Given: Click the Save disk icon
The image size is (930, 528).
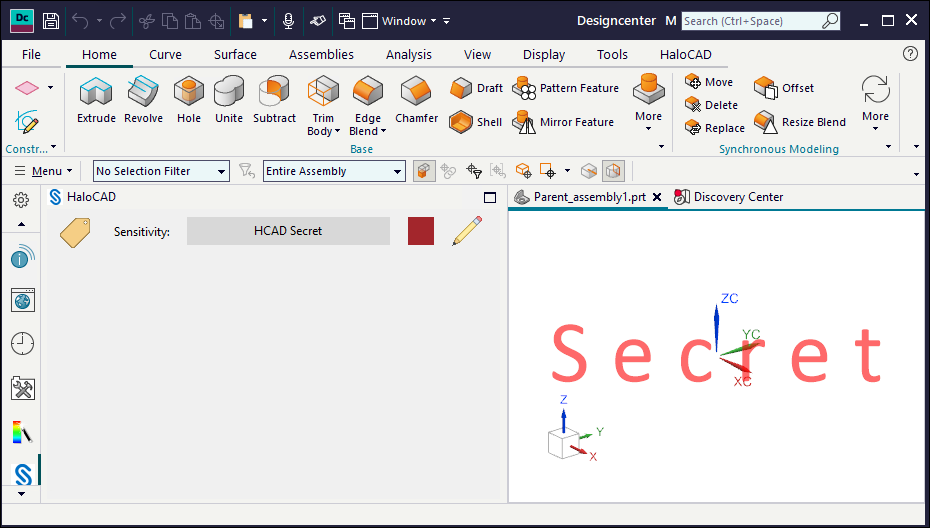Looking at the screenshot, I should (51, 21).
